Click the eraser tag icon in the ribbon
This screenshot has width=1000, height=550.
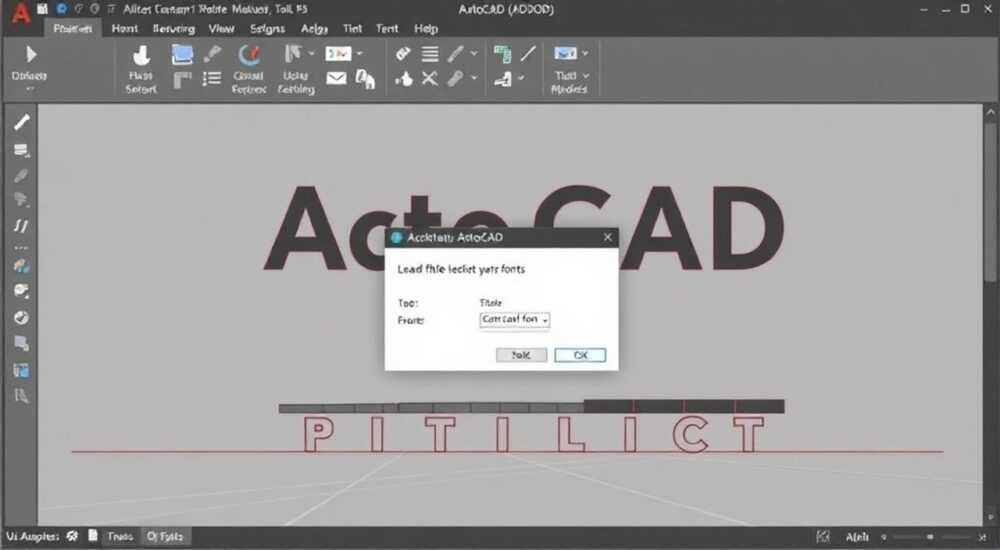[403, 54]
